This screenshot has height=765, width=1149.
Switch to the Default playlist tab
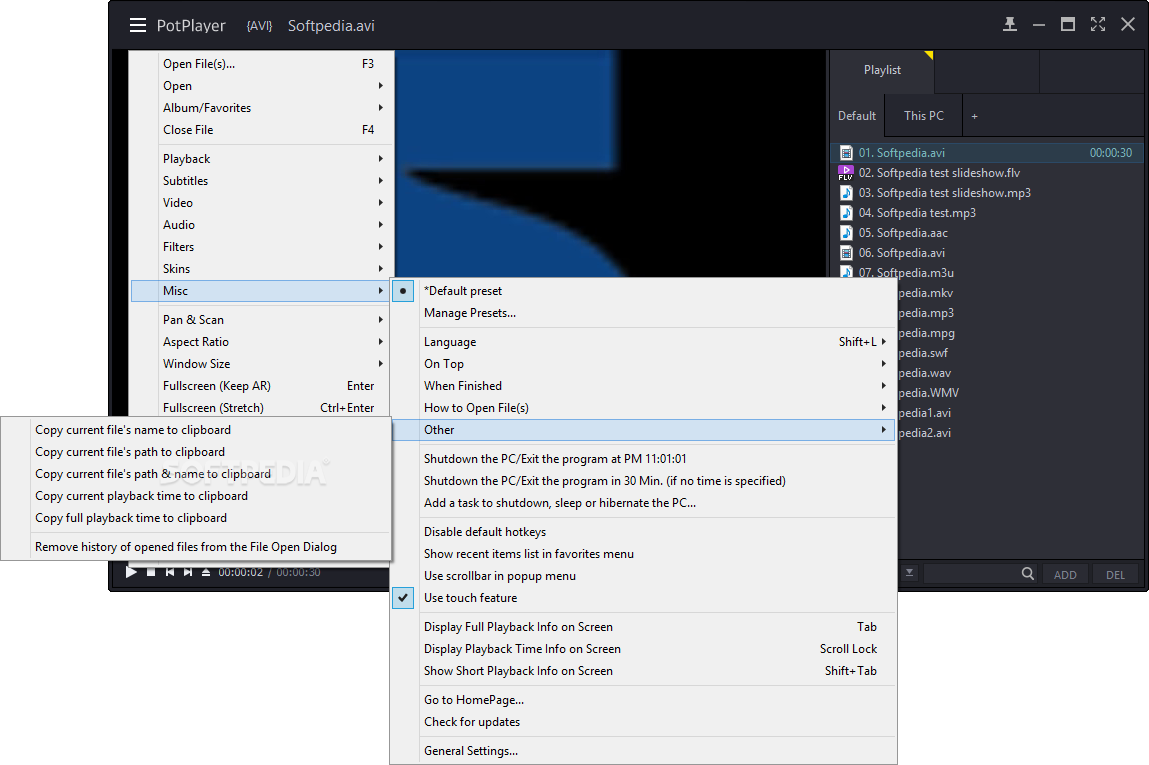pyautogui.click(x=857, y=116)
